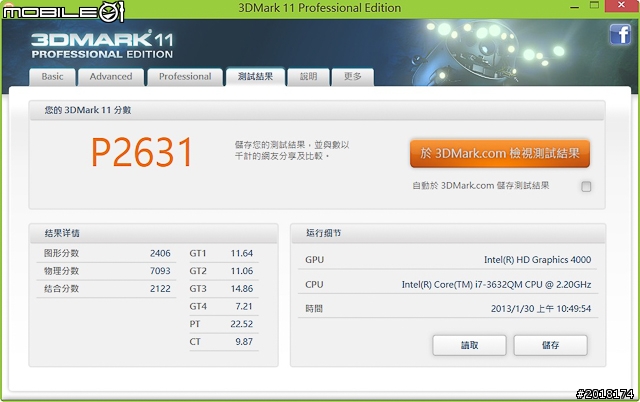Select the CT value 9.87
This screenshot has height=402, width=640.
click(x=244, y=342)
